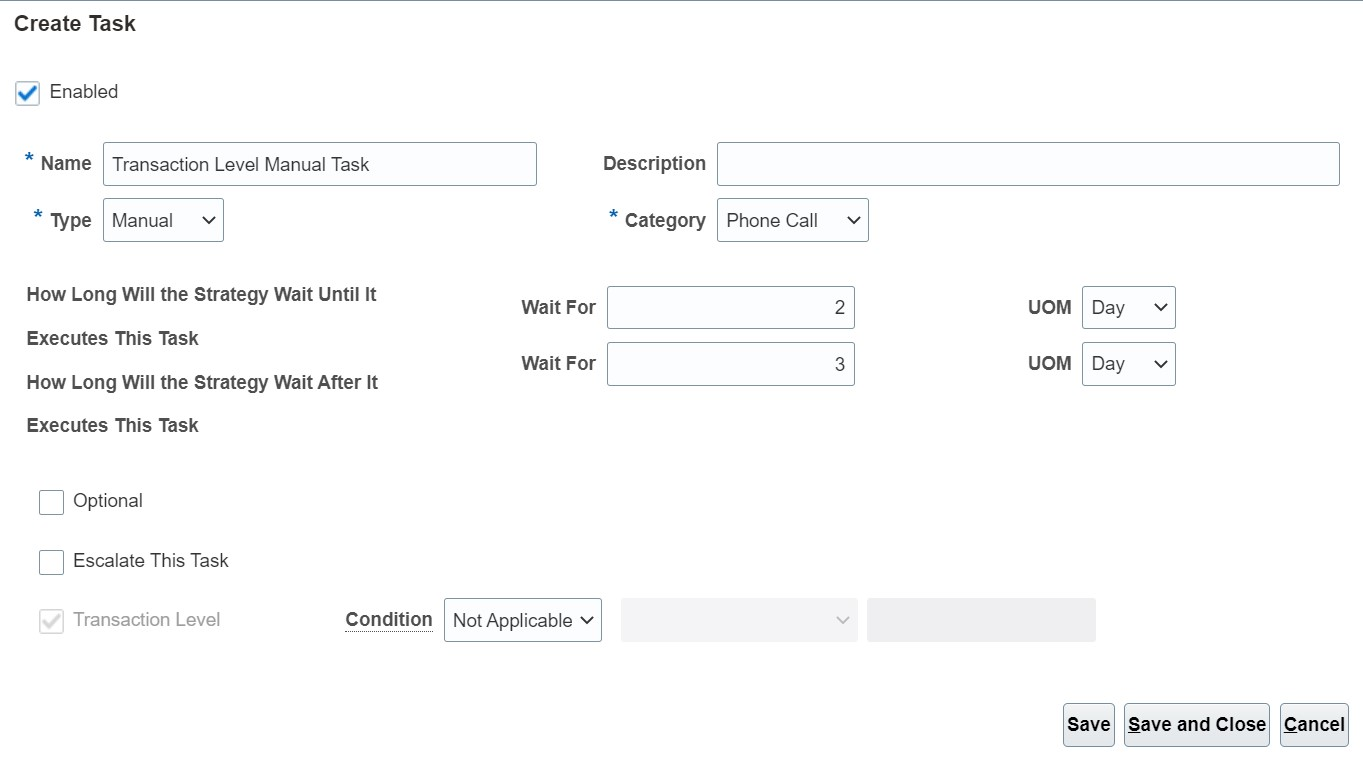
Task: Cancel the task creation
Action: click(1313, 725)
